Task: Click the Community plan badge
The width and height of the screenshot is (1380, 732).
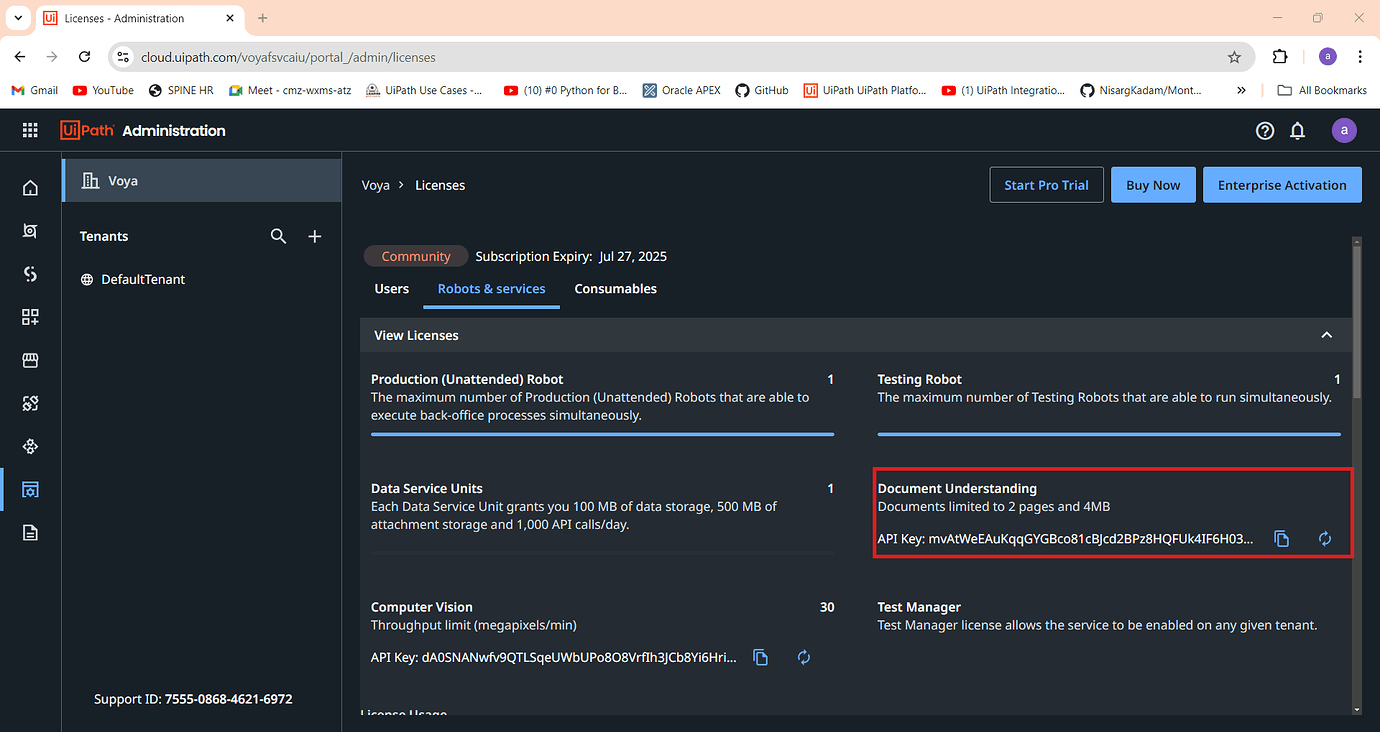Action: click(416, 256)
